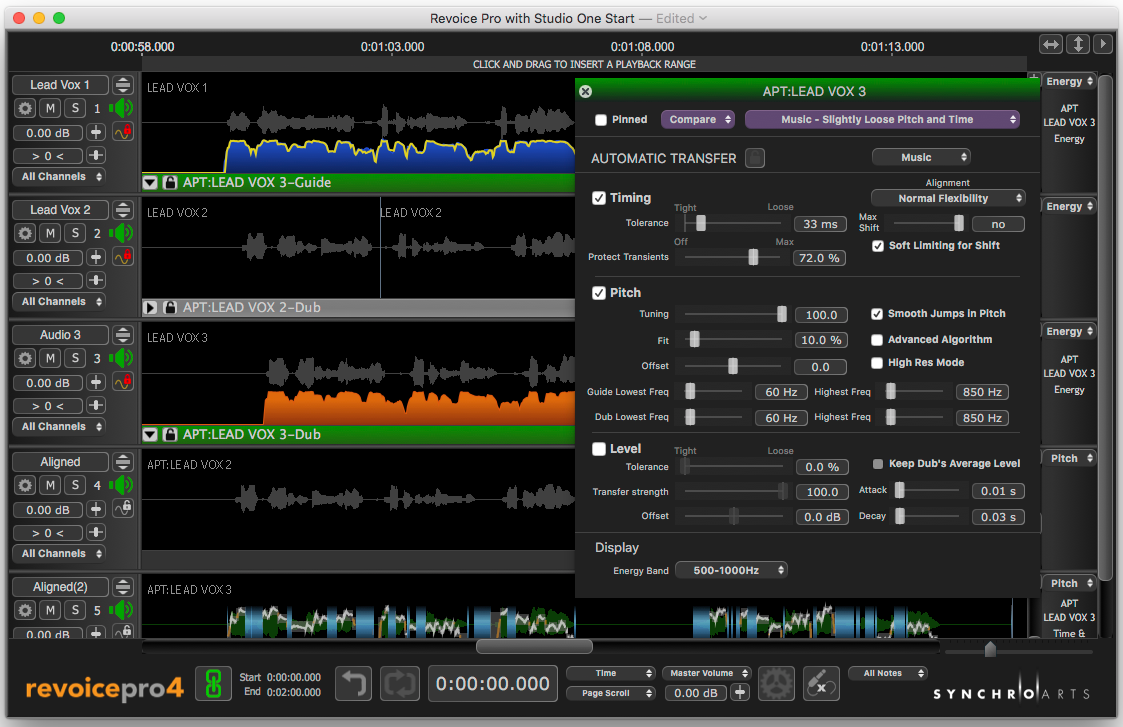Click the return-to-start arrow icon
The image size is (1123, 727).
click(x=353, y=684)
